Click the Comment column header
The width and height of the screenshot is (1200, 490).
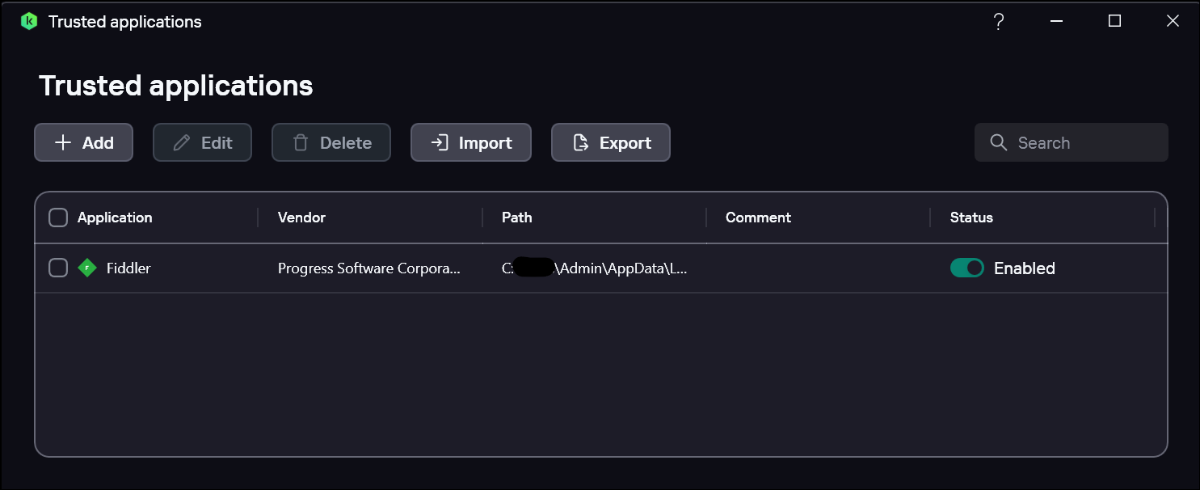758,217
